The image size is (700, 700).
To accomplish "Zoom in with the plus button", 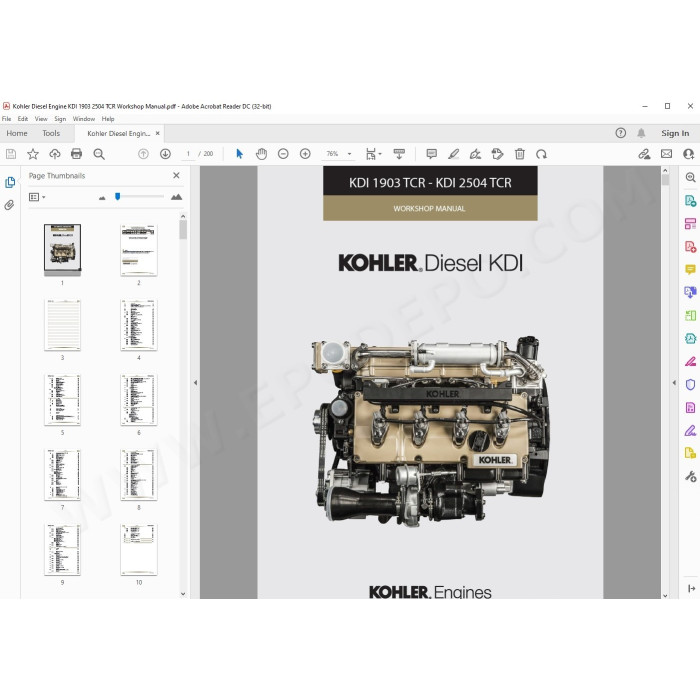I will (305, 154).
